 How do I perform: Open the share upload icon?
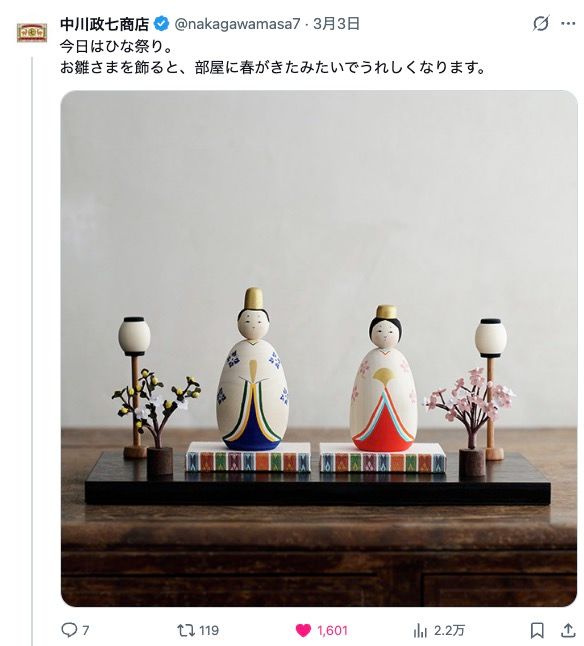tap(568, 630)
